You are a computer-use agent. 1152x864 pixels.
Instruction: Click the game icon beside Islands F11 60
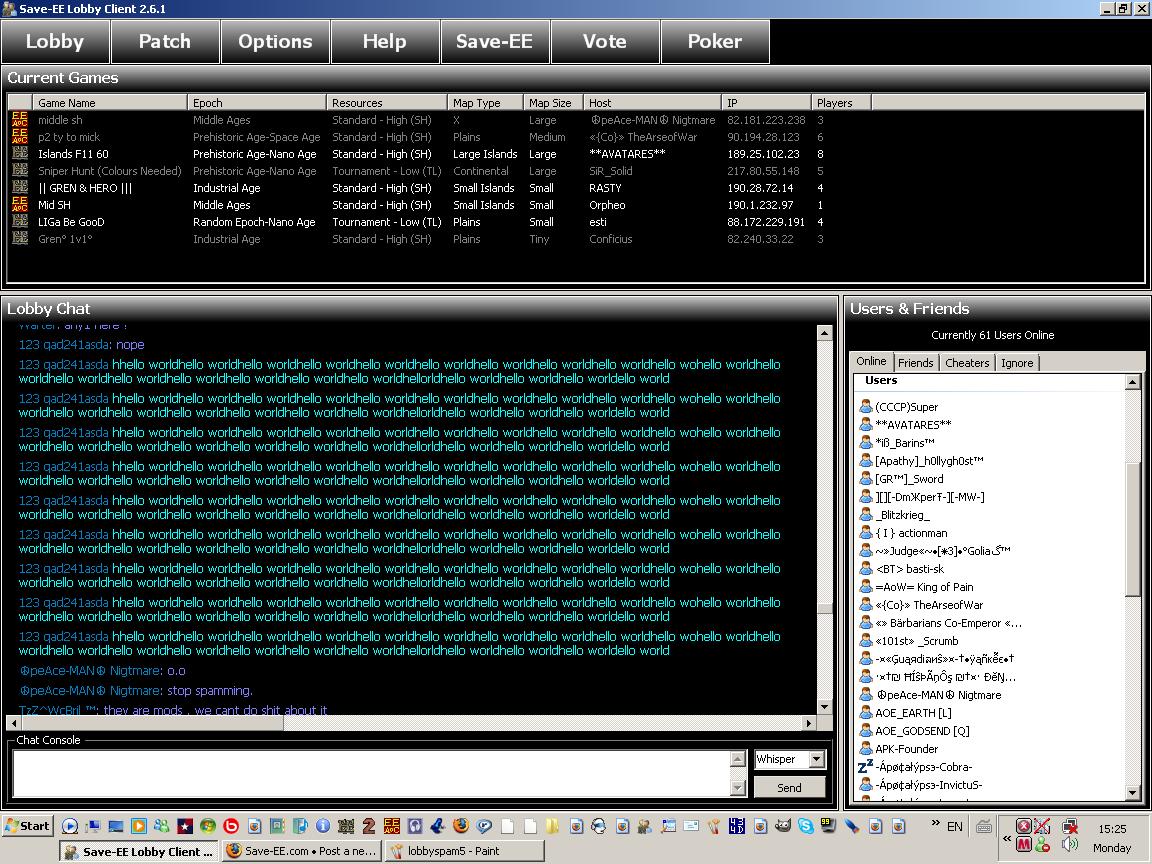point(19,154)
